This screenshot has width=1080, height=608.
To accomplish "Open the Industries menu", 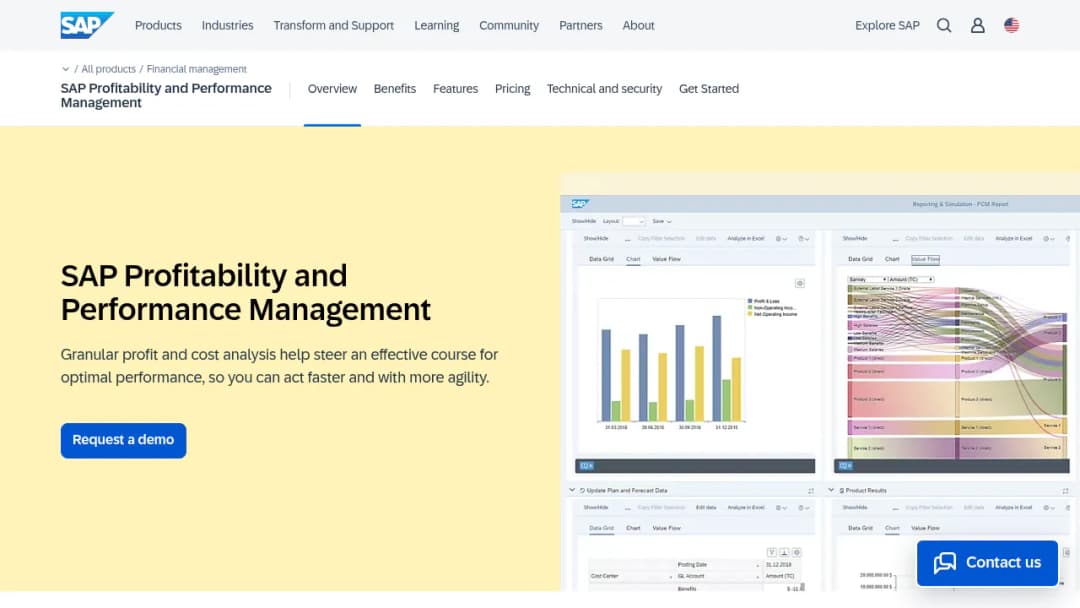I will point(227,25).
